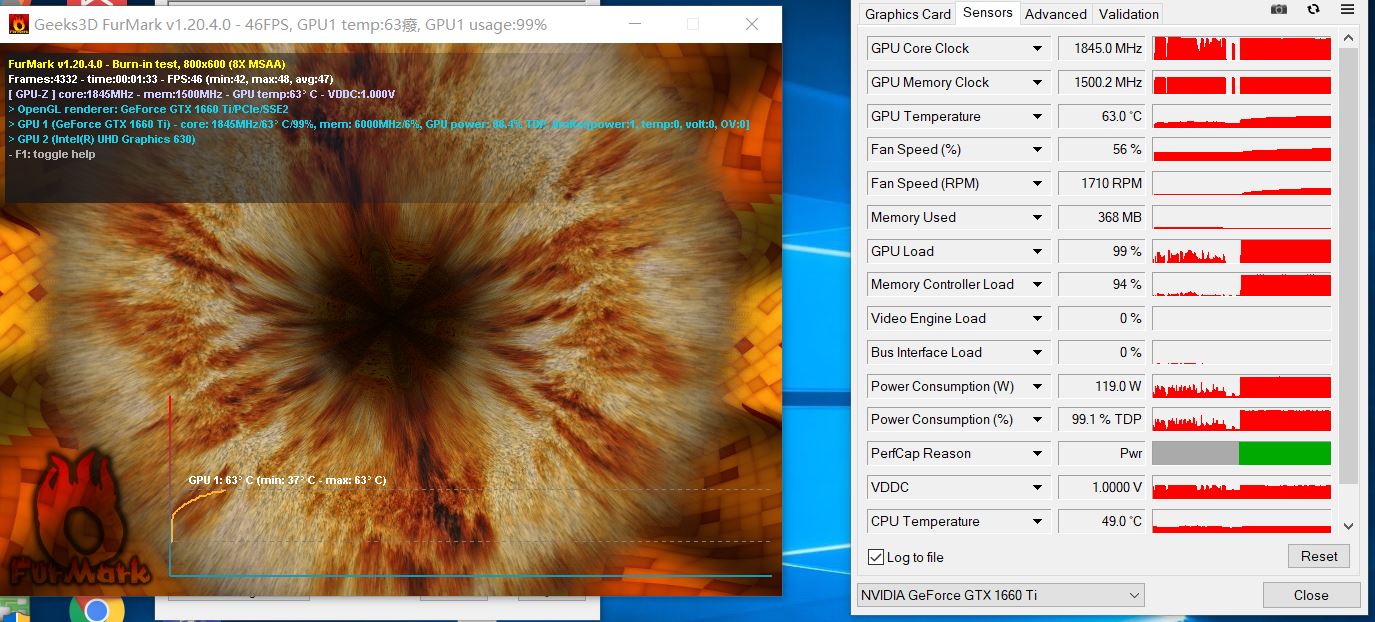Click the 1.0000 V VDDC value
The height and width of the screenshot is (622, 1375).
click(1101, 487)
